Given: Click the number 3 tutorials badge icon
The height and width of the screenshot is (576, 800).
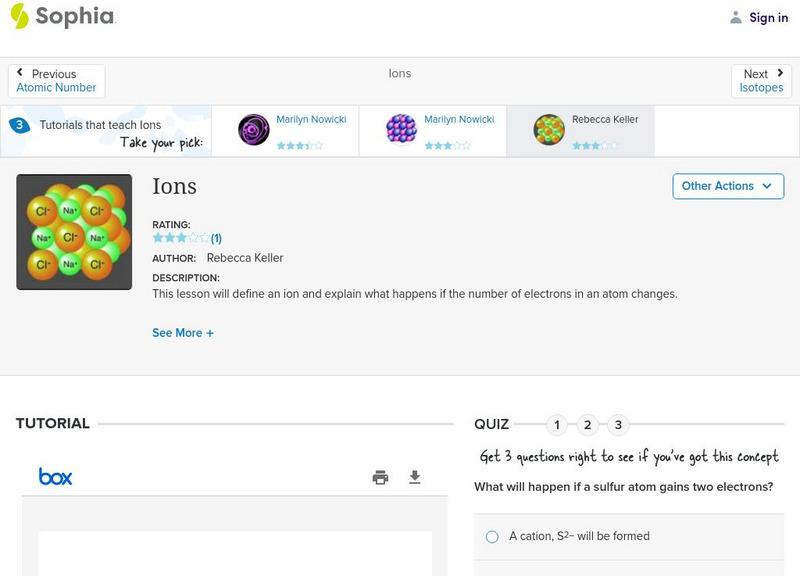Looking at the screenshot, I should [19, 125].
